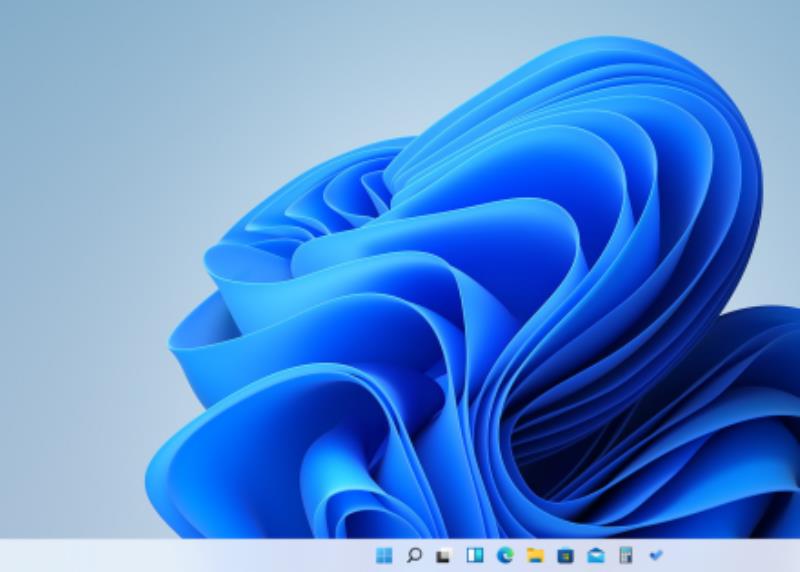800x572 pixels.
Task: Open the To Do checkmark app
Action: (x=656, y=555)
